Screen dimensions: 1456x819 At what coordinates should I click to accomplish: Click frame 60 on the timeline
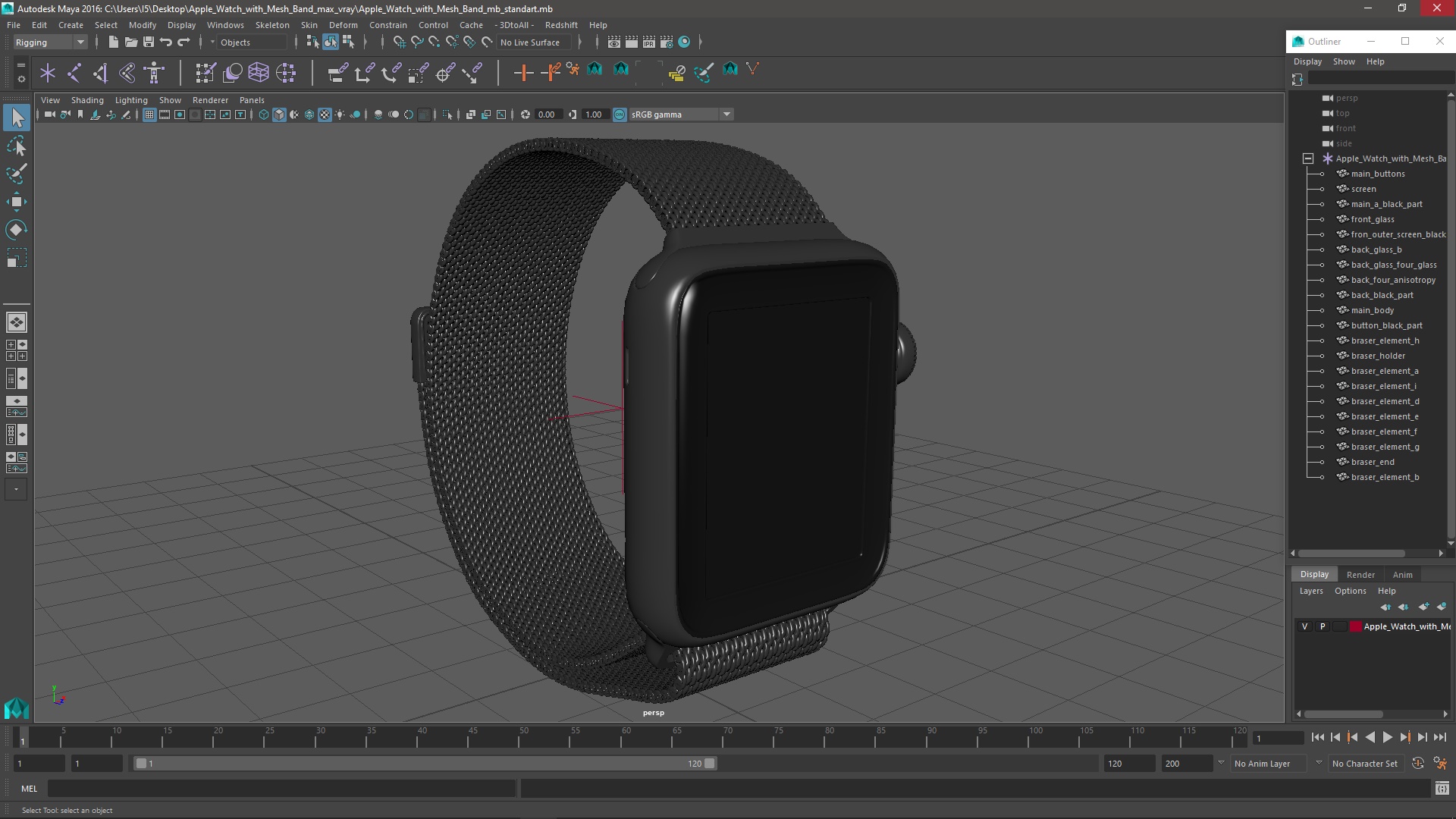point(626,737)
